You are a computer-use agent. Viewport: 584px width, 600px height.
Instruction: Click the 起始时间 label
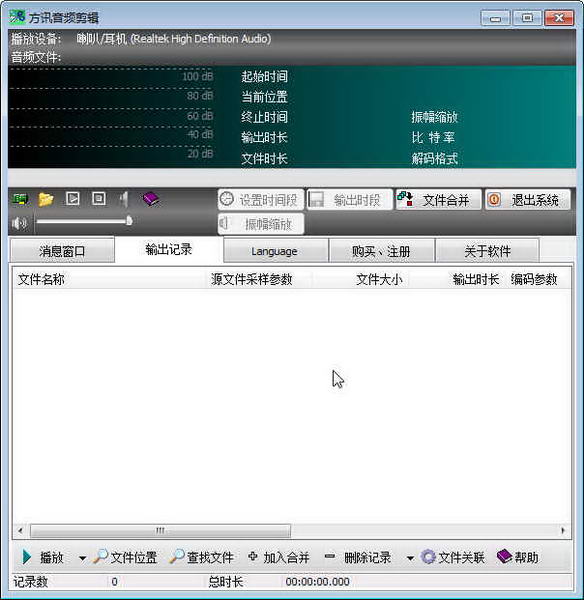(264, 77)
